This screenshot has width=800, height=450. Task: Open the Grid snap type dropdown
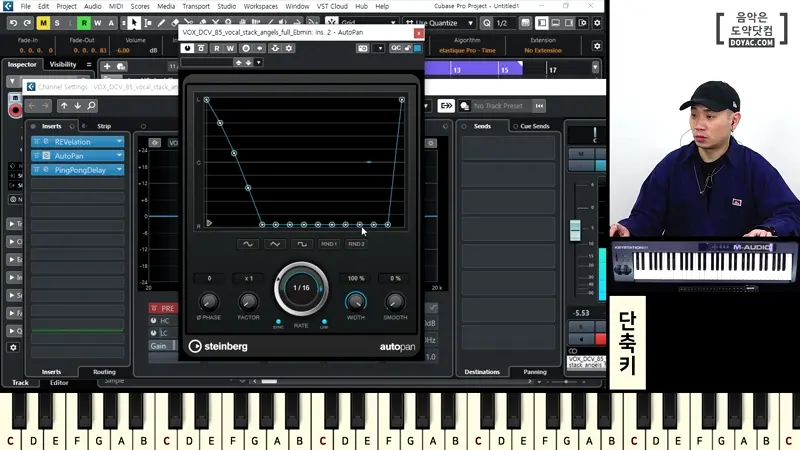393,23
